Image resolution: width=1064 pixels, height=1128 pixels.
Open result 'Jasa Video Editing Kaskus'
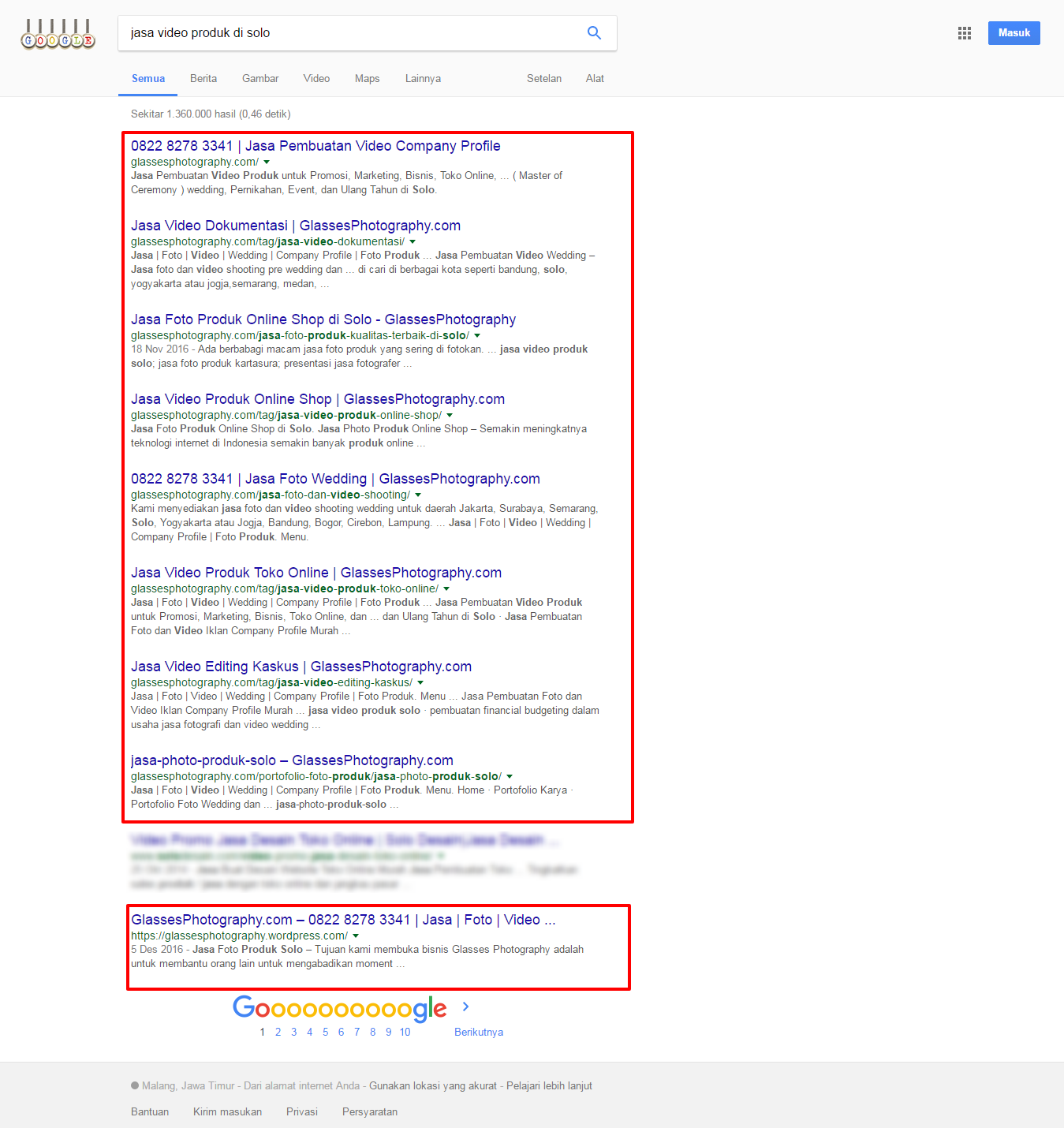coord(301,667)
